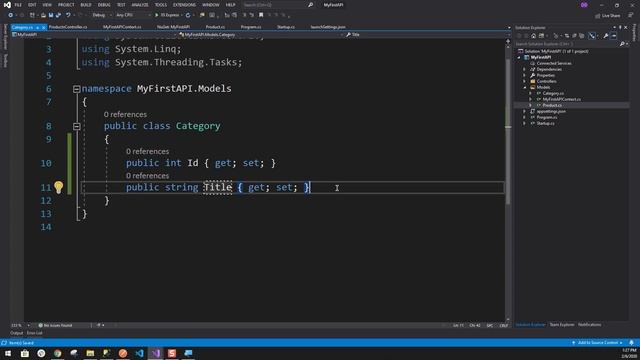Open Chrome from the taskbar
The height and width of the screenshot is (360, 640).
coord(58,353)
